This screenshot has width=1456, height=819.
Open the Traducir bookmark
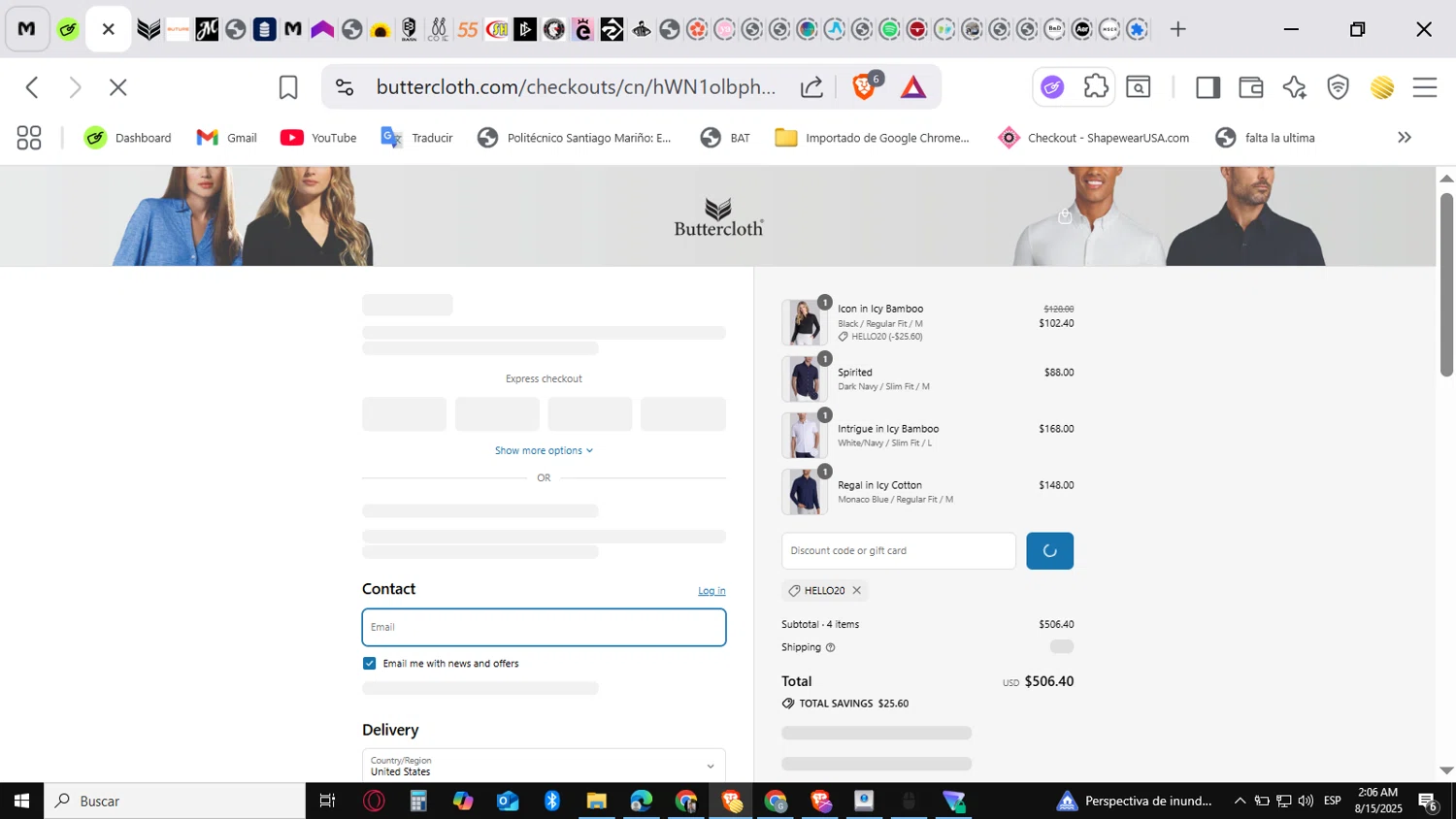click(x=416, y=138)
